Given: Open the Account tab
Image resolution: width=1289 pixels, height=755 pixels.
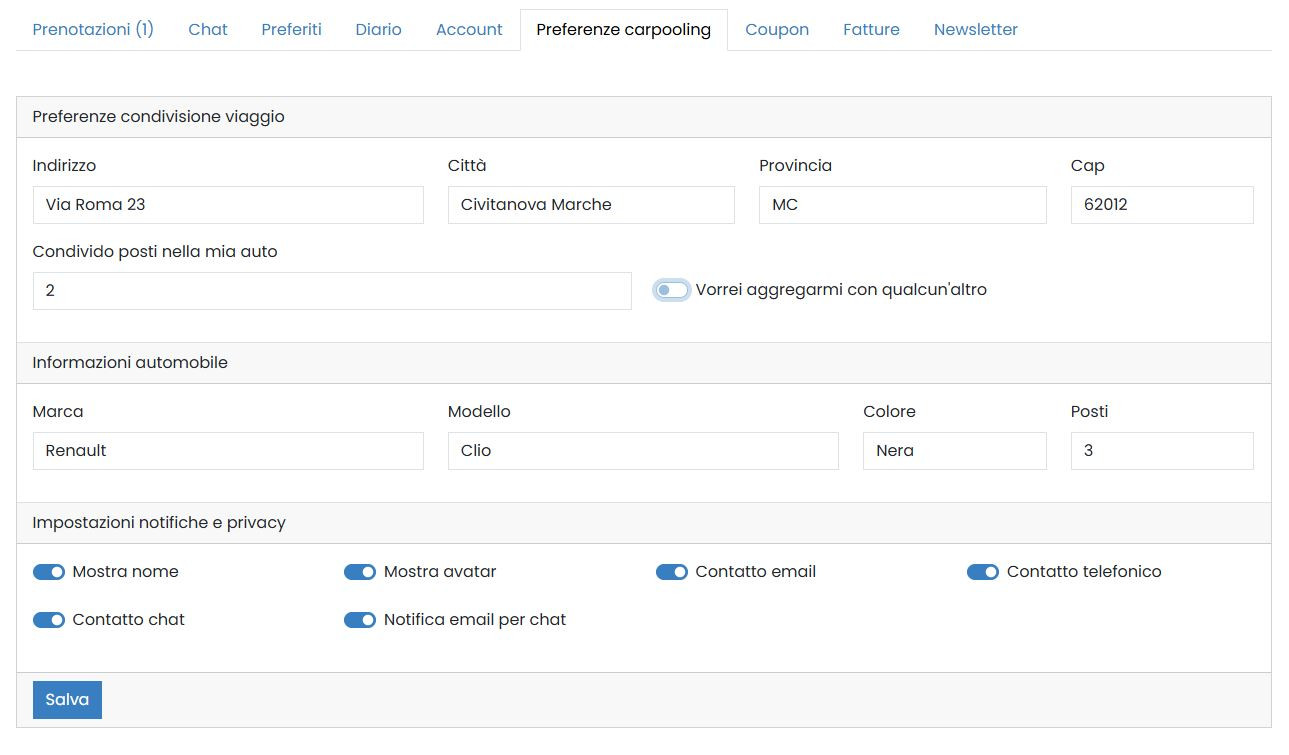Looking at the screenshot, I should point(469,29).
